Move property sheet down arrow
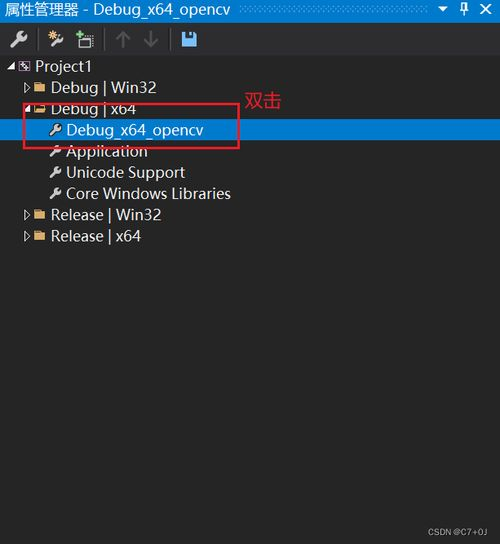 coord(151,39)
